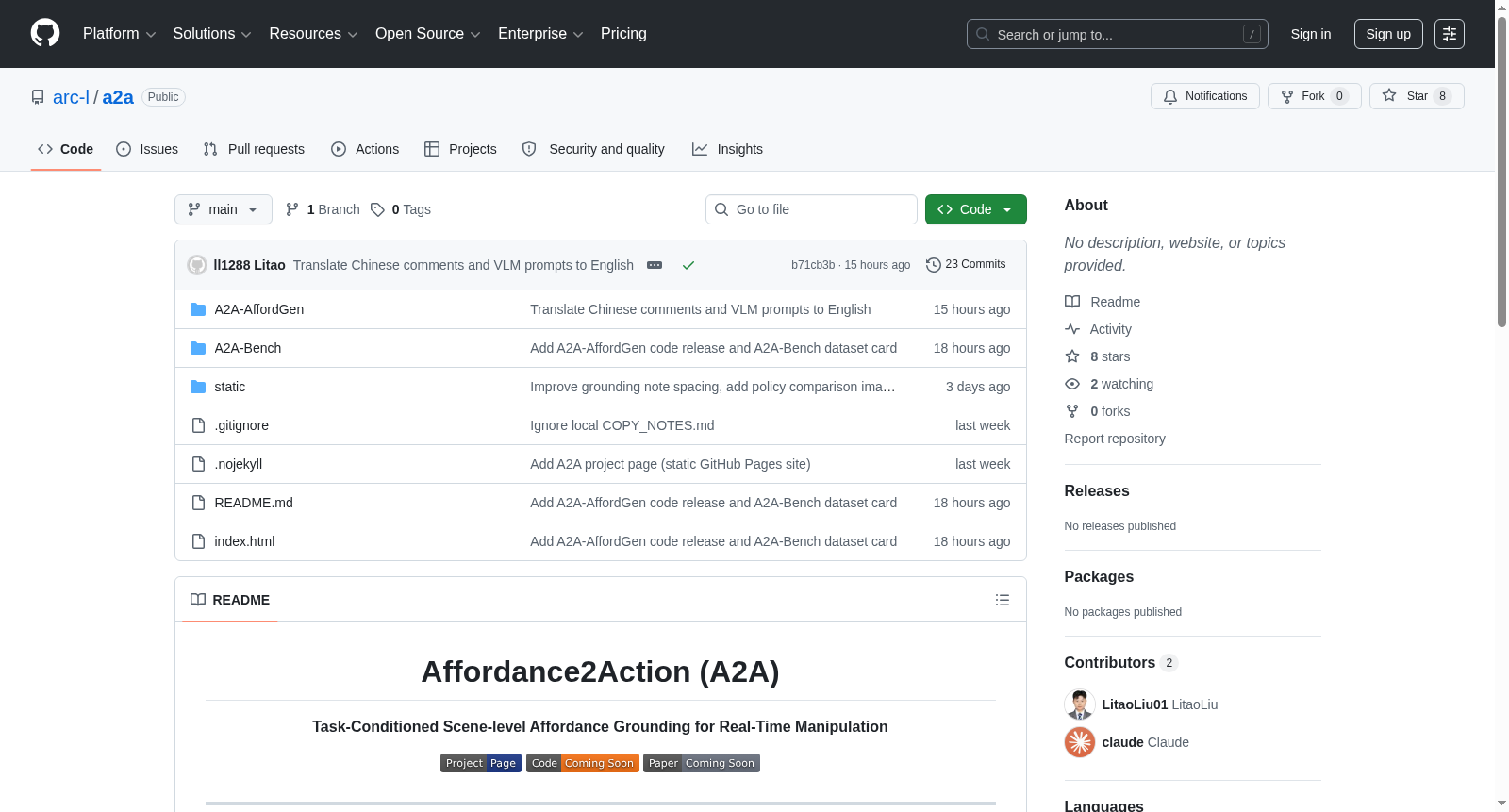Image resolution: width=1509 pixels, height=812 pixels.
Task: Open commit hash b71cb3b
Action: [x=813, y=265]
